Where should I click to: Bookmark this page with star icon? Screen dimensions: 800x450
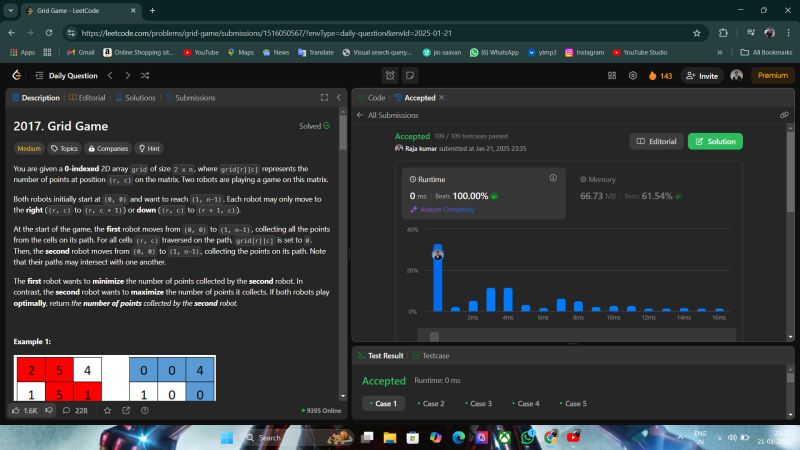click(696, 33)
